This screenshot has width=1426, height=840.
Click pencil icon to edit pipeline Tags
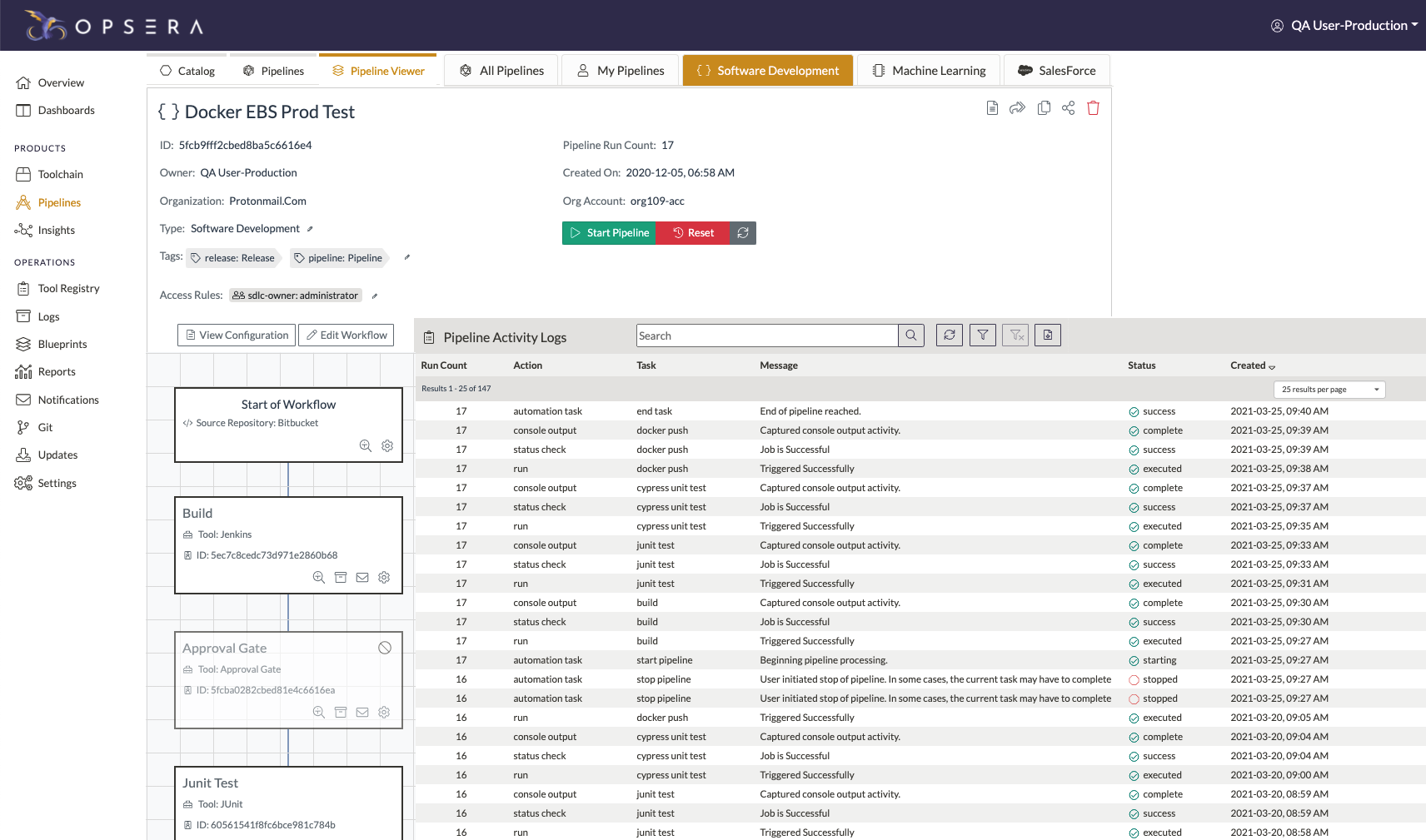click(407, 257)
